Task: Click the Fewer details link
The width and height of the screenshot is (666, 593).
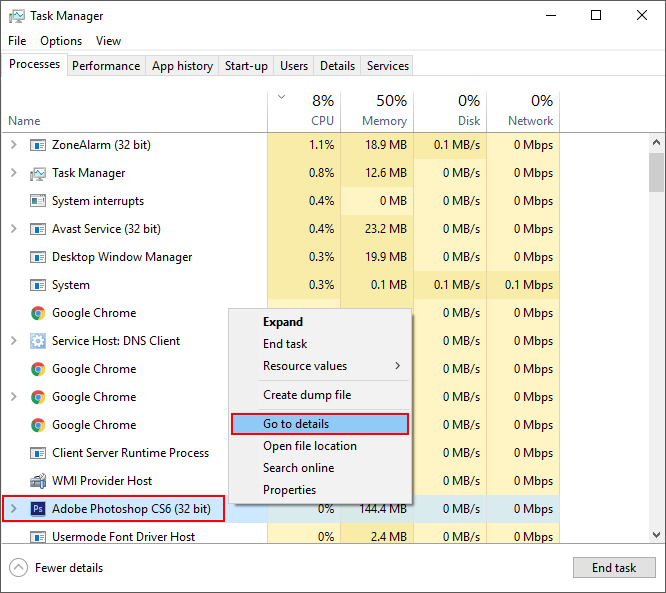Action: pyautogui.click(x=69, y=568)
